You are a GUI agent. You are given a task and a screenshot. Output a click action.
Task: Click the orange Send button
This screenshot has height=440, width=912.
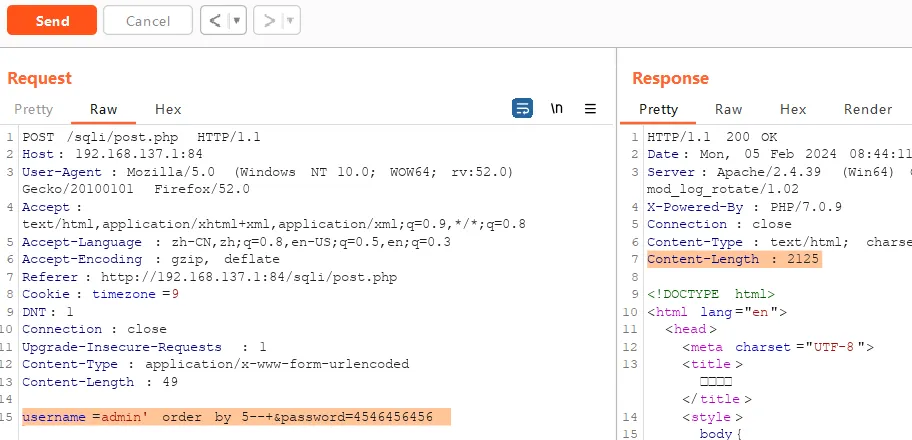click(x=52, y=20)
